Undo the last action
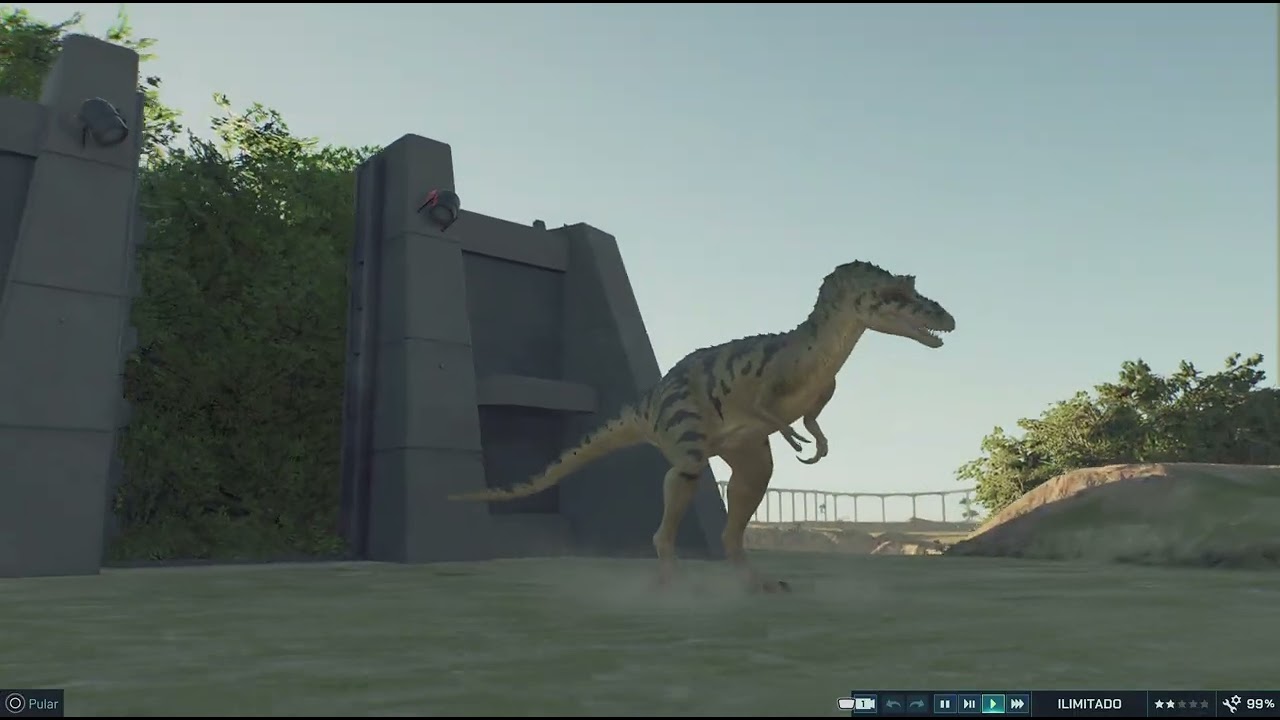Screen dimensions: 1280x720 (893, 704)
